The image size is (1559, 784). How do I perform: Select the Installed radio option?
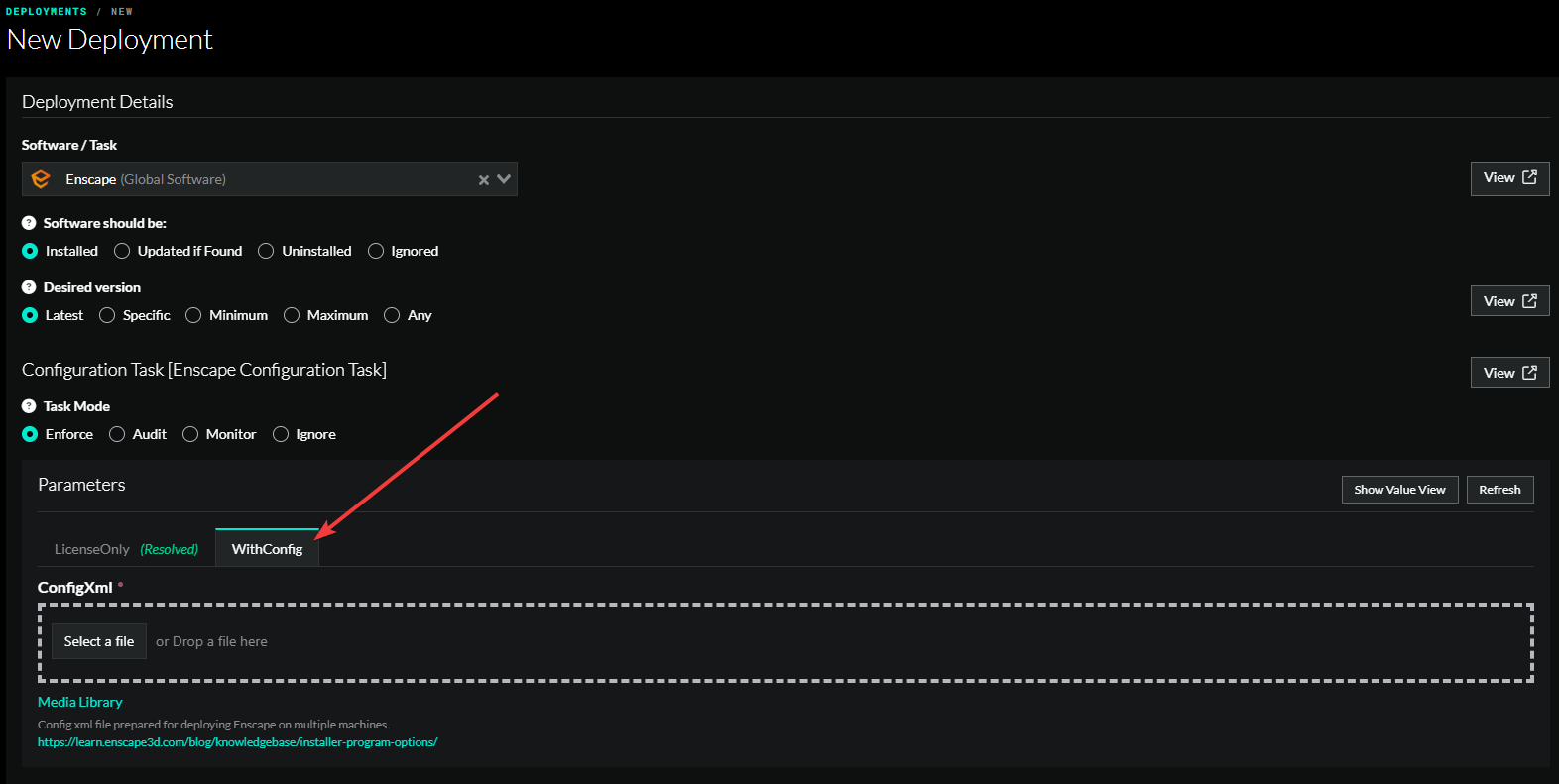click(x=30, y=251)
